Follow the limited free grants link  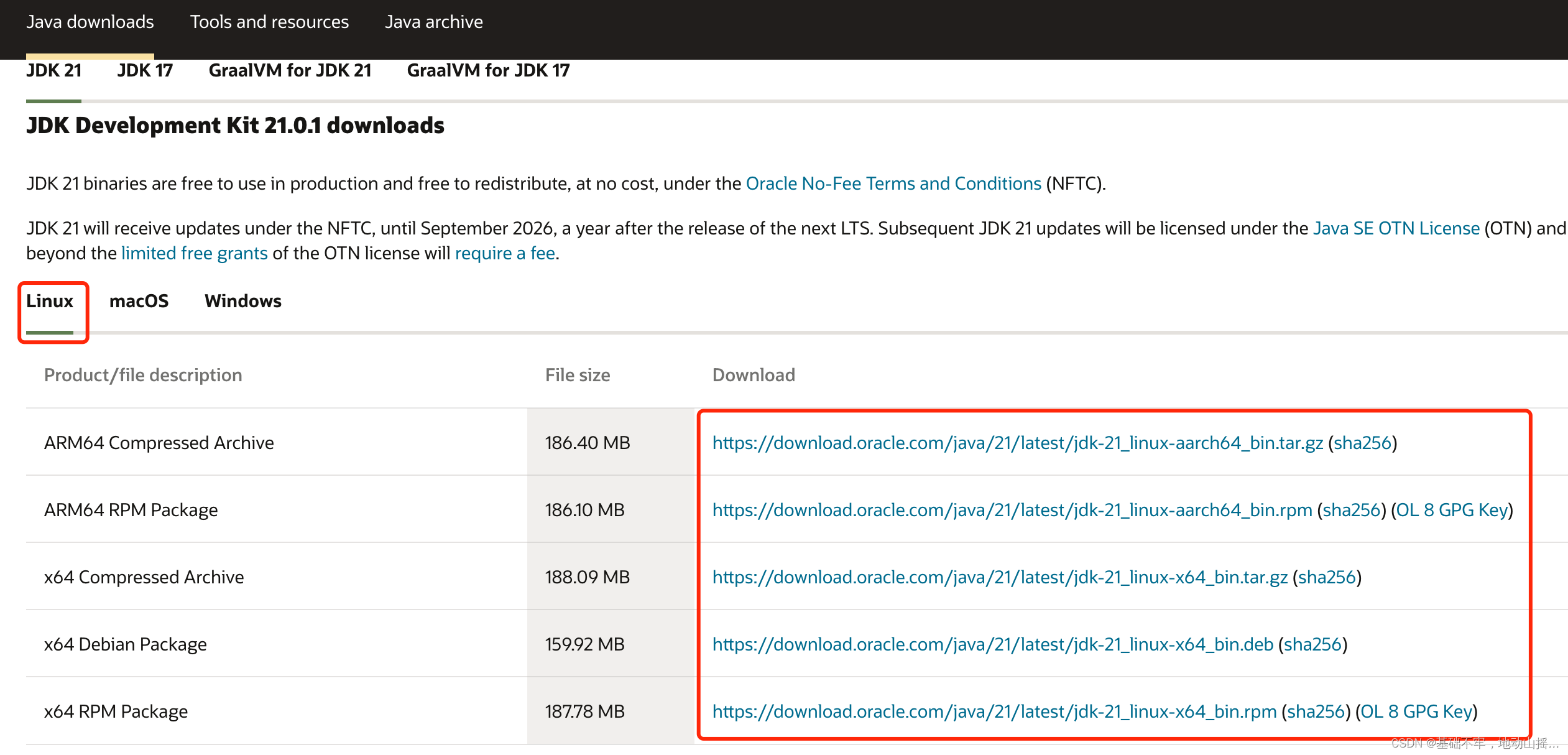(194, 253)
